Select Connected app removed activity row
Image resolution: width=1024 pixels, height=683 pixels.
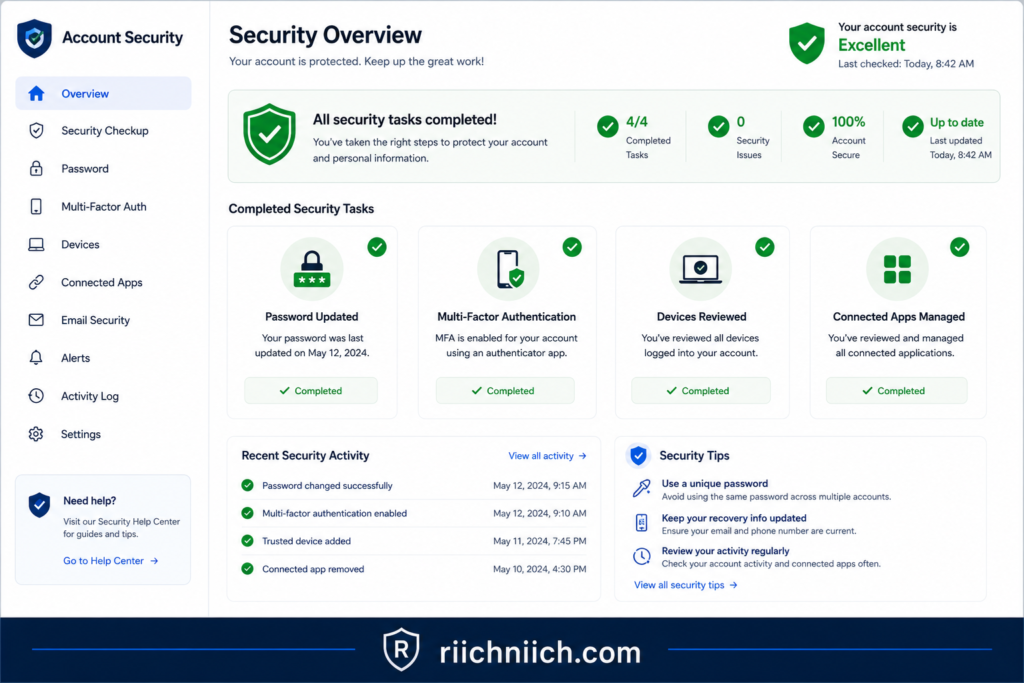click(x=413, y=569)
